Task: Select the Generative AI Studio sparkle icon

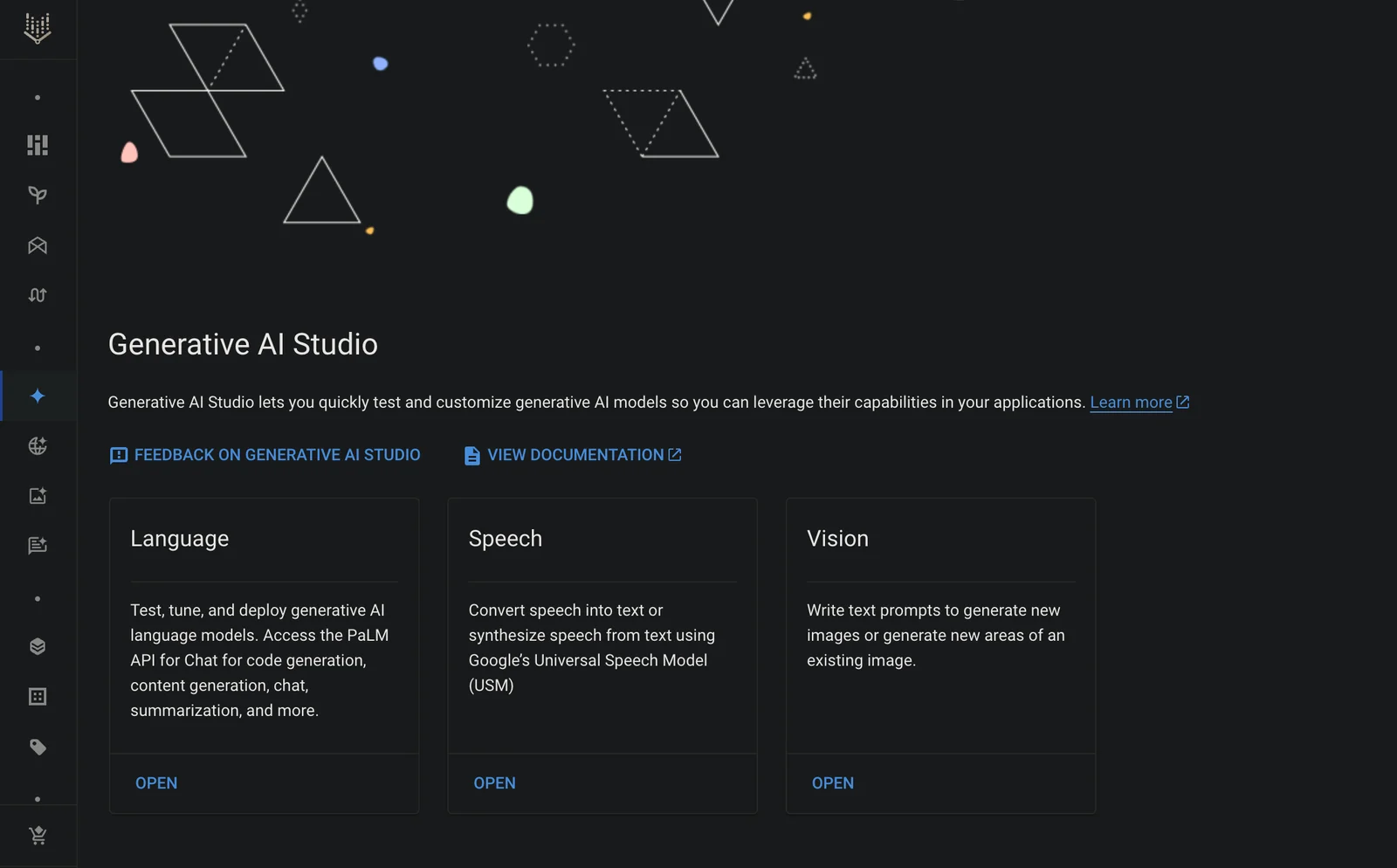Action: 38,396
